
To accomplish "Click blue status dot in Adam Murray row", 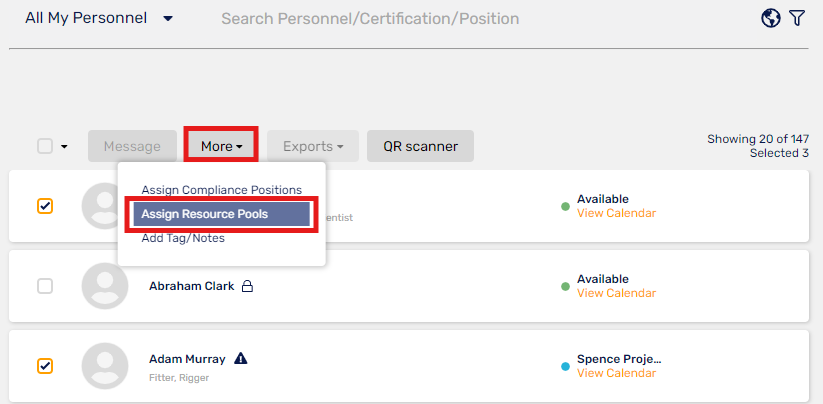I will [565, 367].
